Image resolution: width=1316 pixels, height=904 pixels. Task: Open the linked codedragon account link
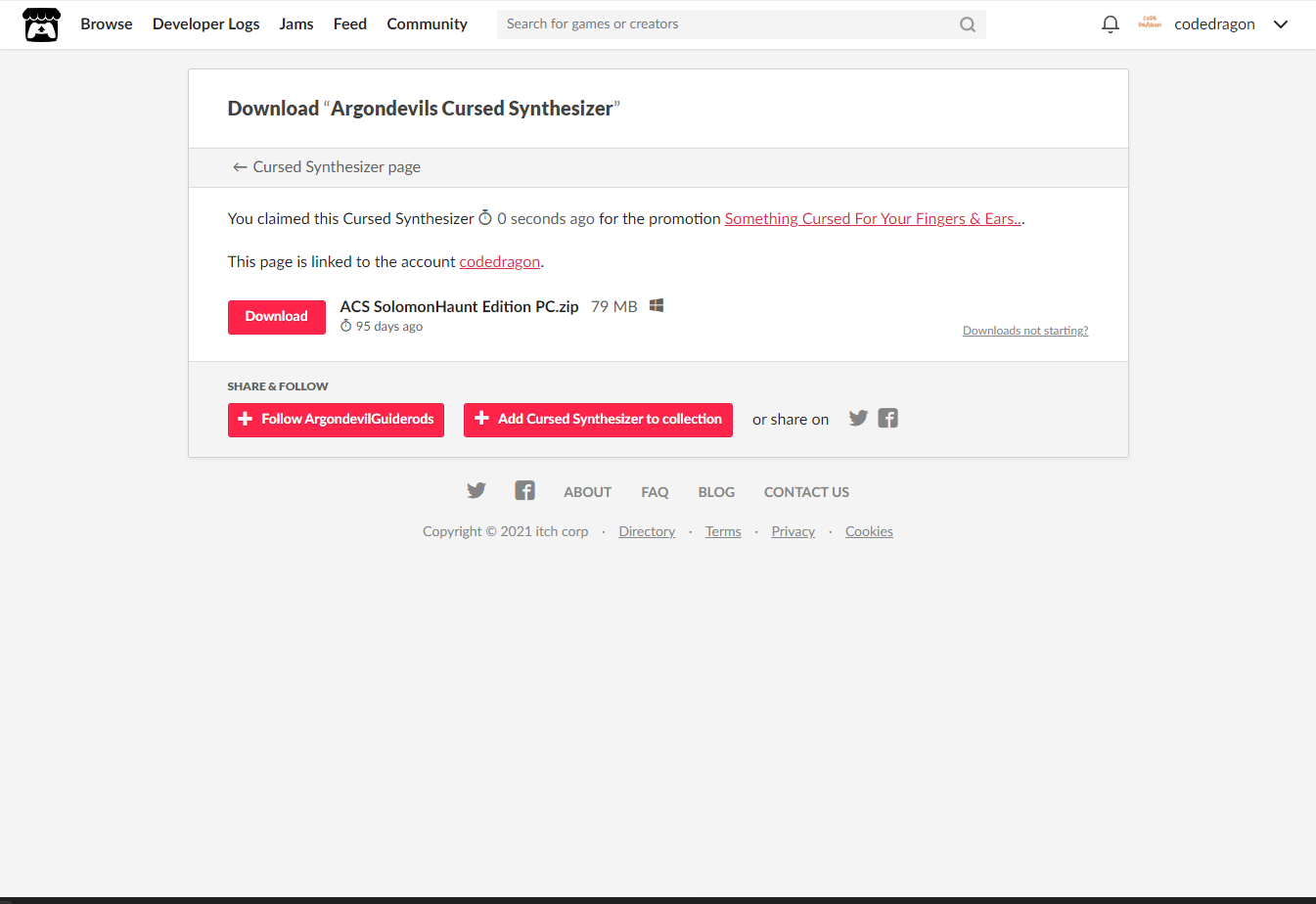coord(500,262)
